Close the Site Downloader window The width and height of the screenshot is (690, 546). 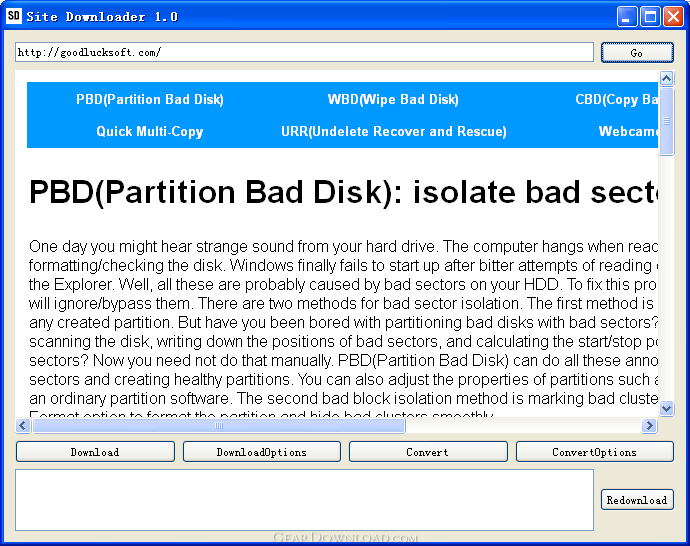(x=673, y=17)
